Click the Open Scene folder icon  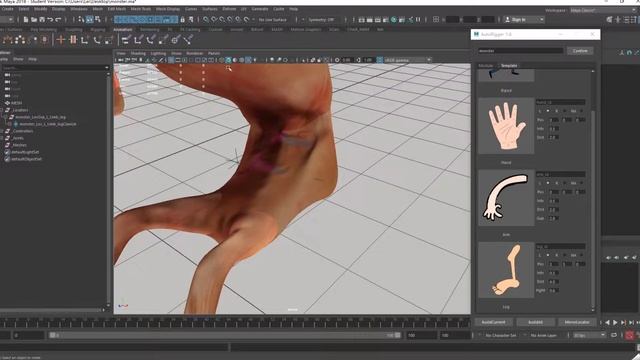click(x=34, y=20)
